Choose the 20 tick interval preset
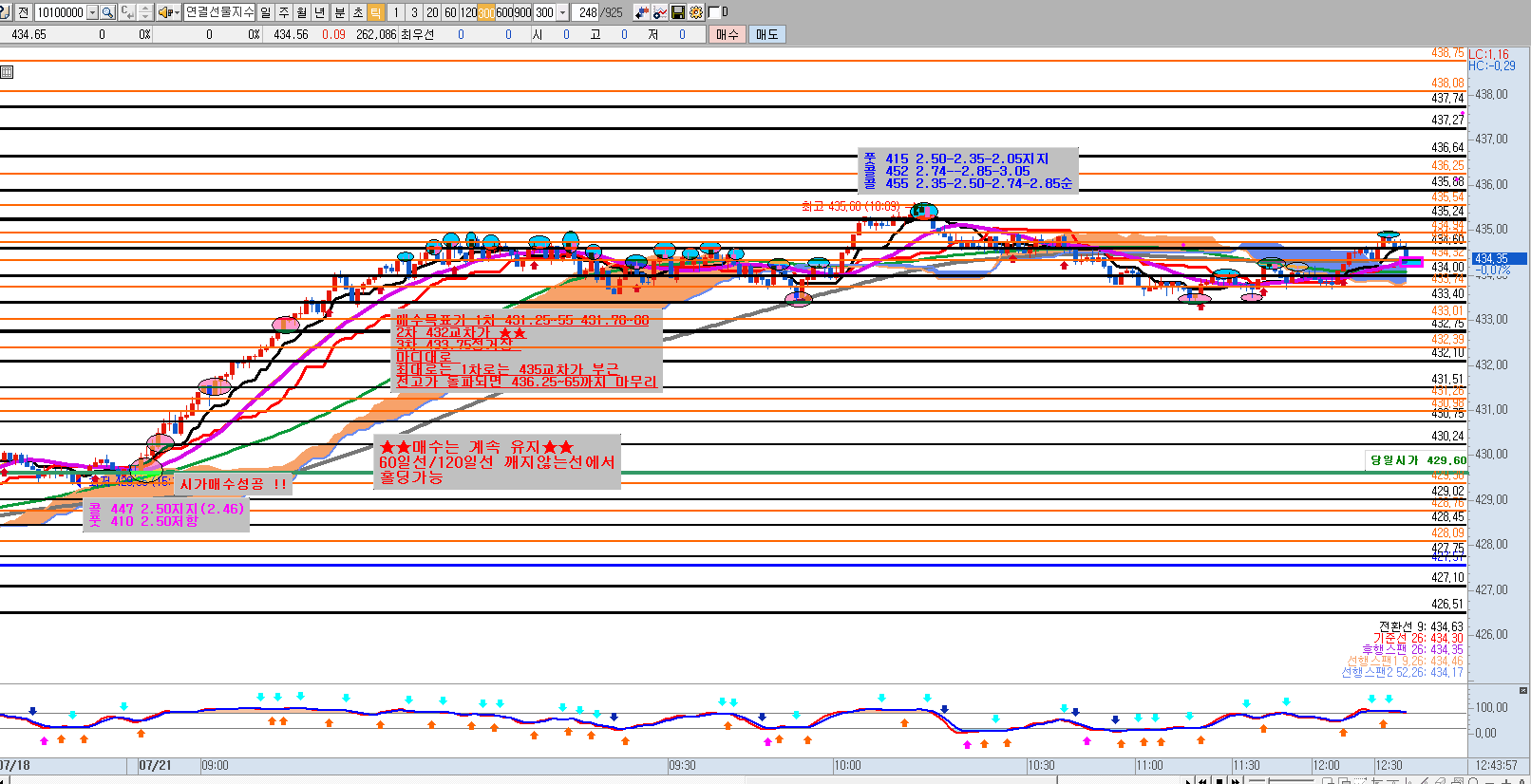This screenshot has height=784, width=1531. pos(432,12)
